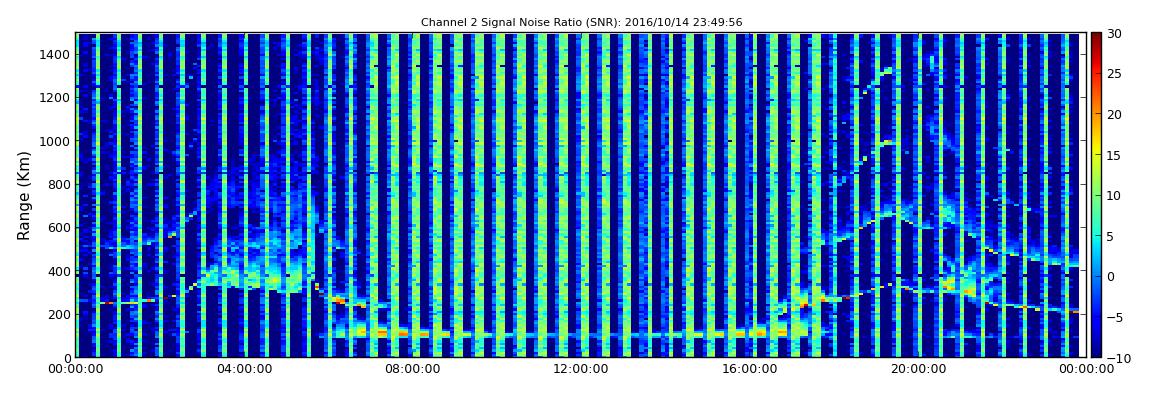The height and width of the screenshot is (407, 1150).
Task: Click the colorbar label 20
Action: click(x=1115, y=114)
